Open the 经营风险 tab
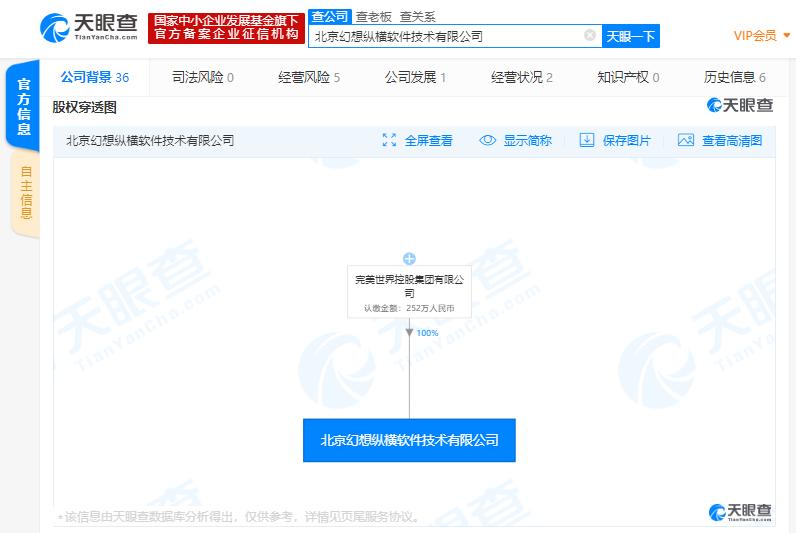 [309, 77]
